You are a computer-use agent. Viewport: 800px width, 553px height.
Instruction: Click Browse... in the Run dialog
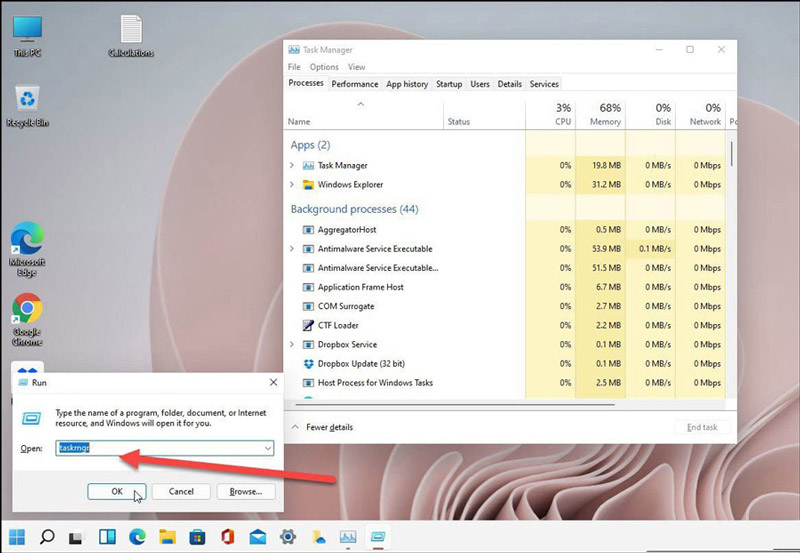pyautogui.click(x=245, y=491)
